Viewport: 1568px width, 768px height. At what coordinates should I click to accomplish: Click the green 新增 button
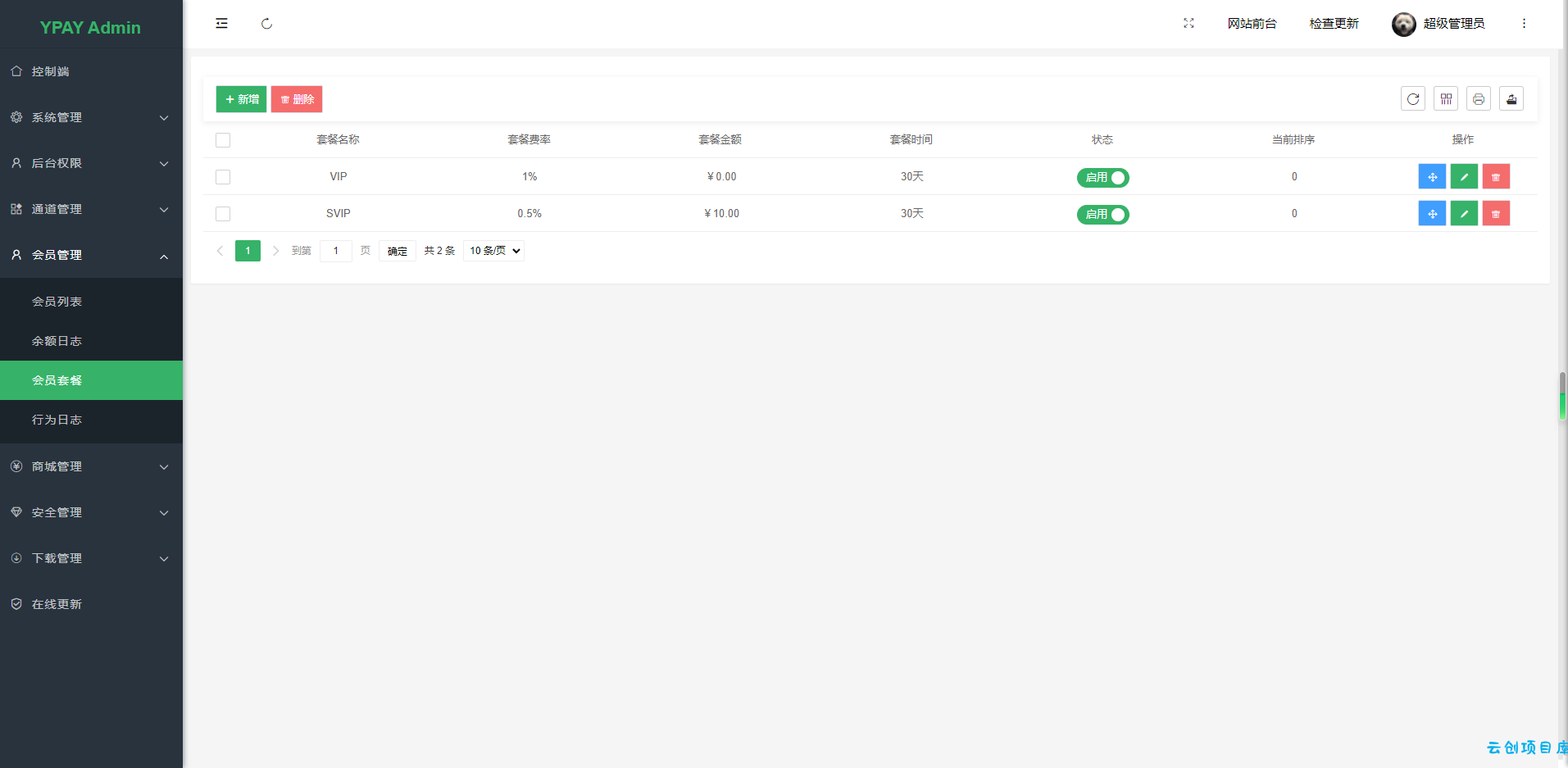click(241, 99)
